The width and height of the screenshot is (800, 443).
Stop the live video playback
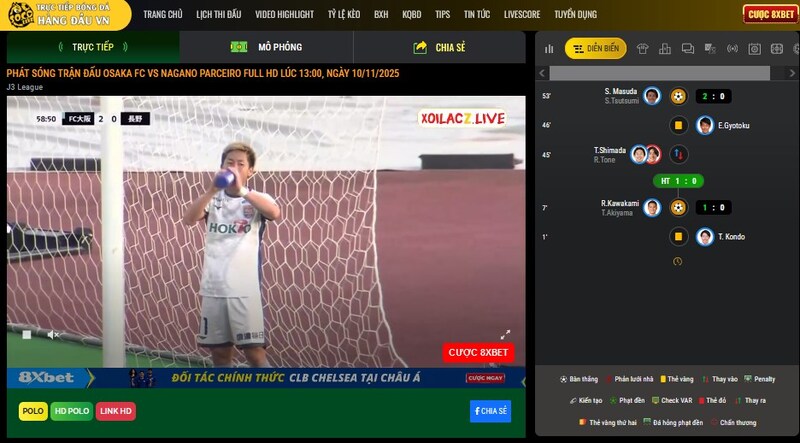click(27, 335)
